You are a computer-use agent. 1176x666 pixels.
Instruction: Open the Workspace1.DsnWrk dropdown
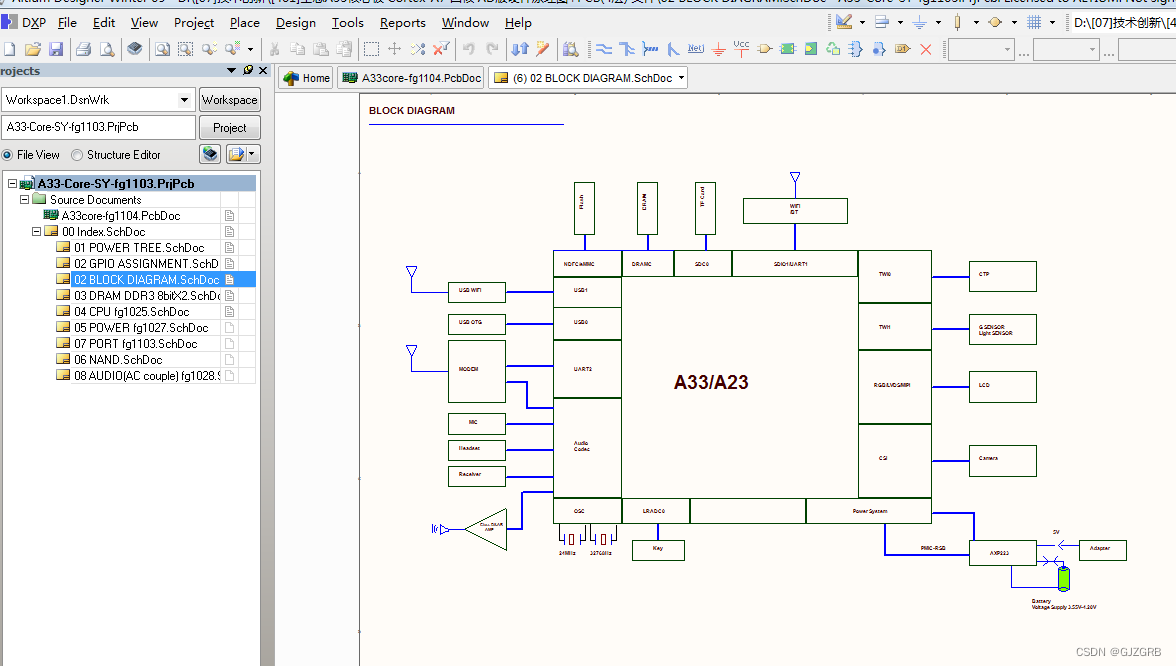pos(183,100)
